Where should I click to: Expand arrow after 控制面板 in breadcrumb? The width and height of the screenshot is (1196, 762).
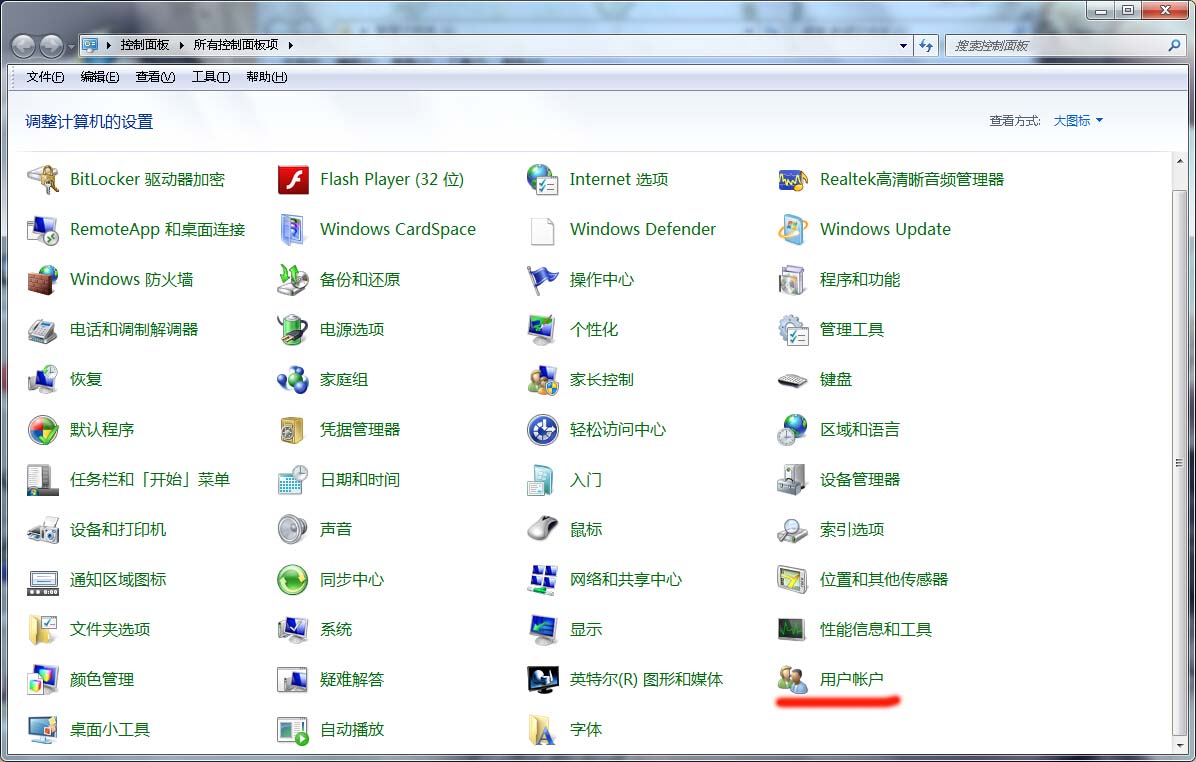(182, 45)
